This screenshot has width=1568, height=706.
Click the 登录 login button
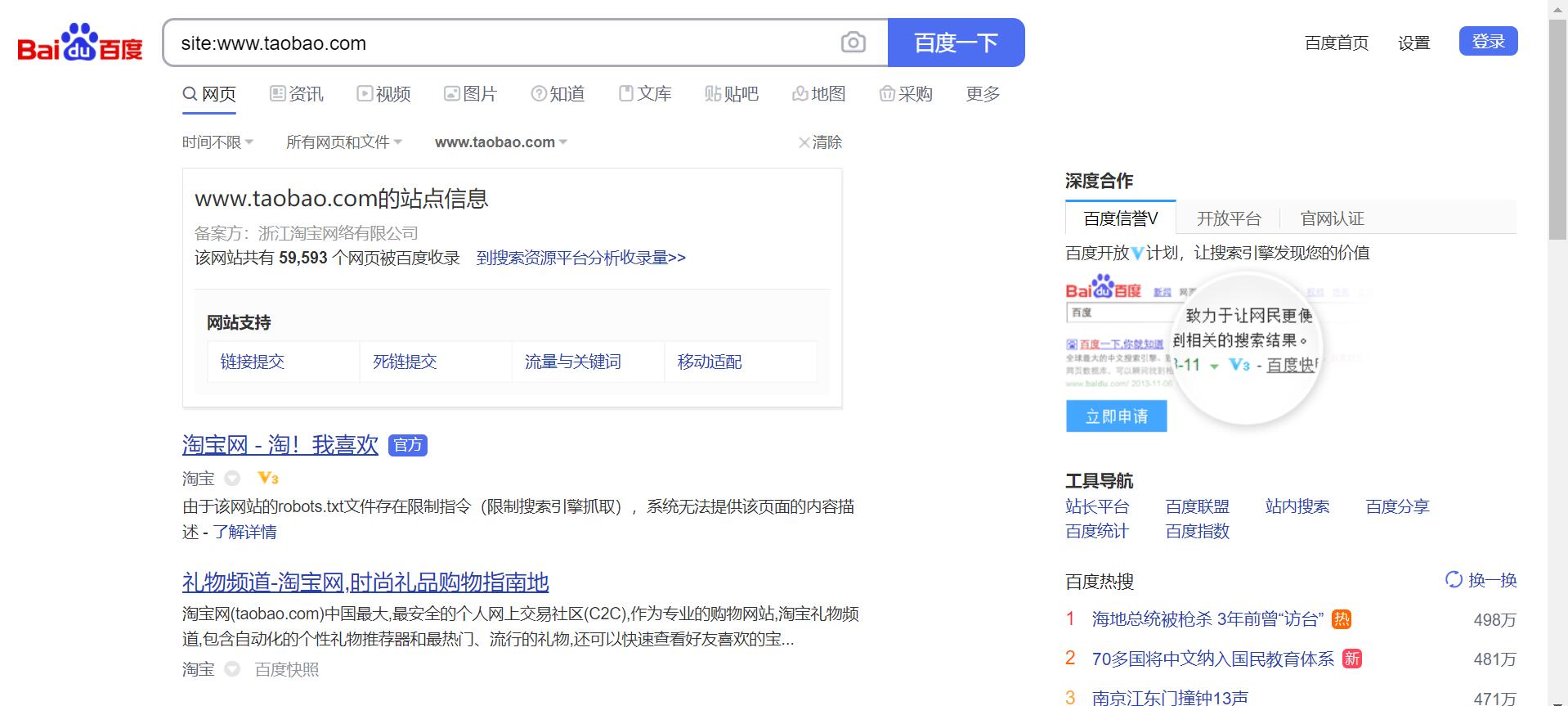tap(1488, 41)
